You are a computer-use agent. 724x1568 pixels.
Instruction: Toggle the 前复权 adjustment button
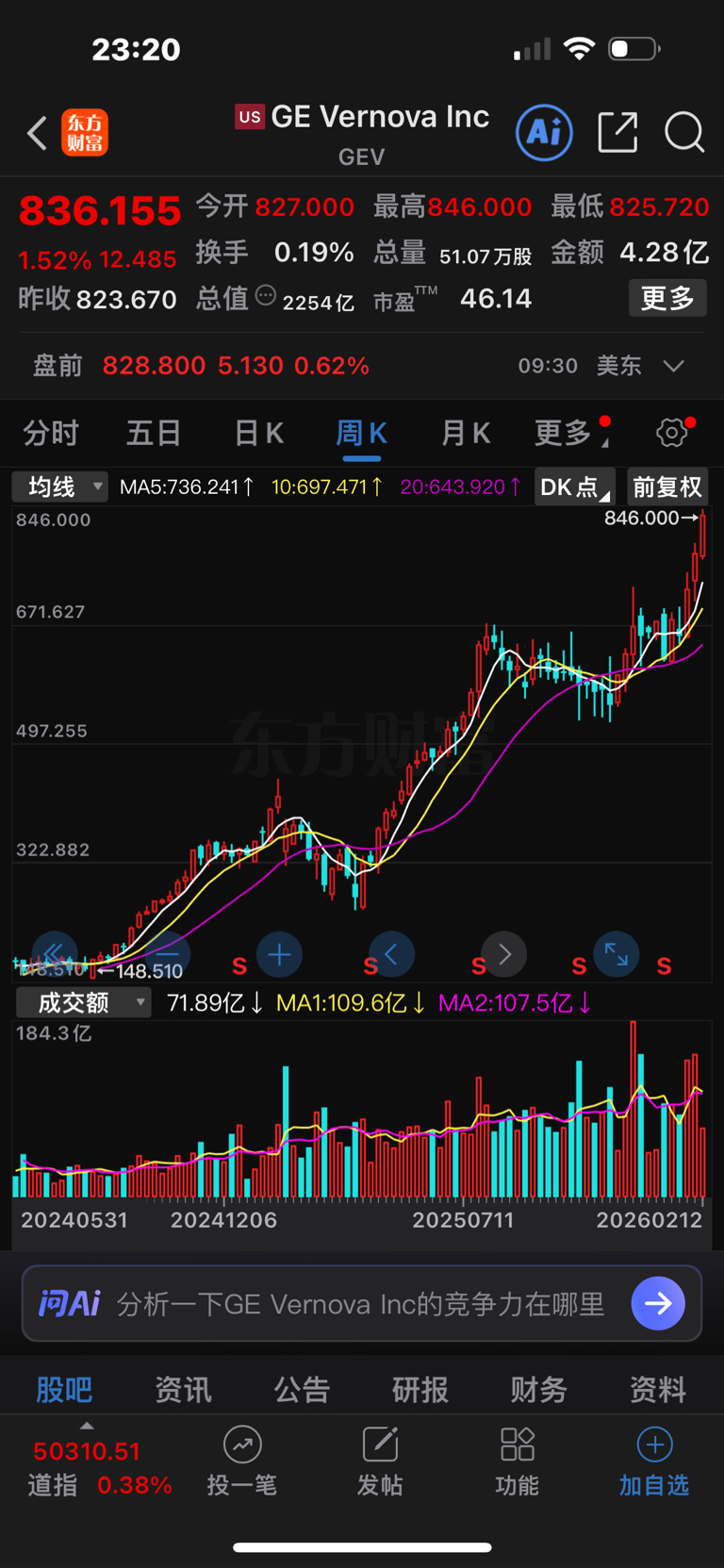[667, 487]
